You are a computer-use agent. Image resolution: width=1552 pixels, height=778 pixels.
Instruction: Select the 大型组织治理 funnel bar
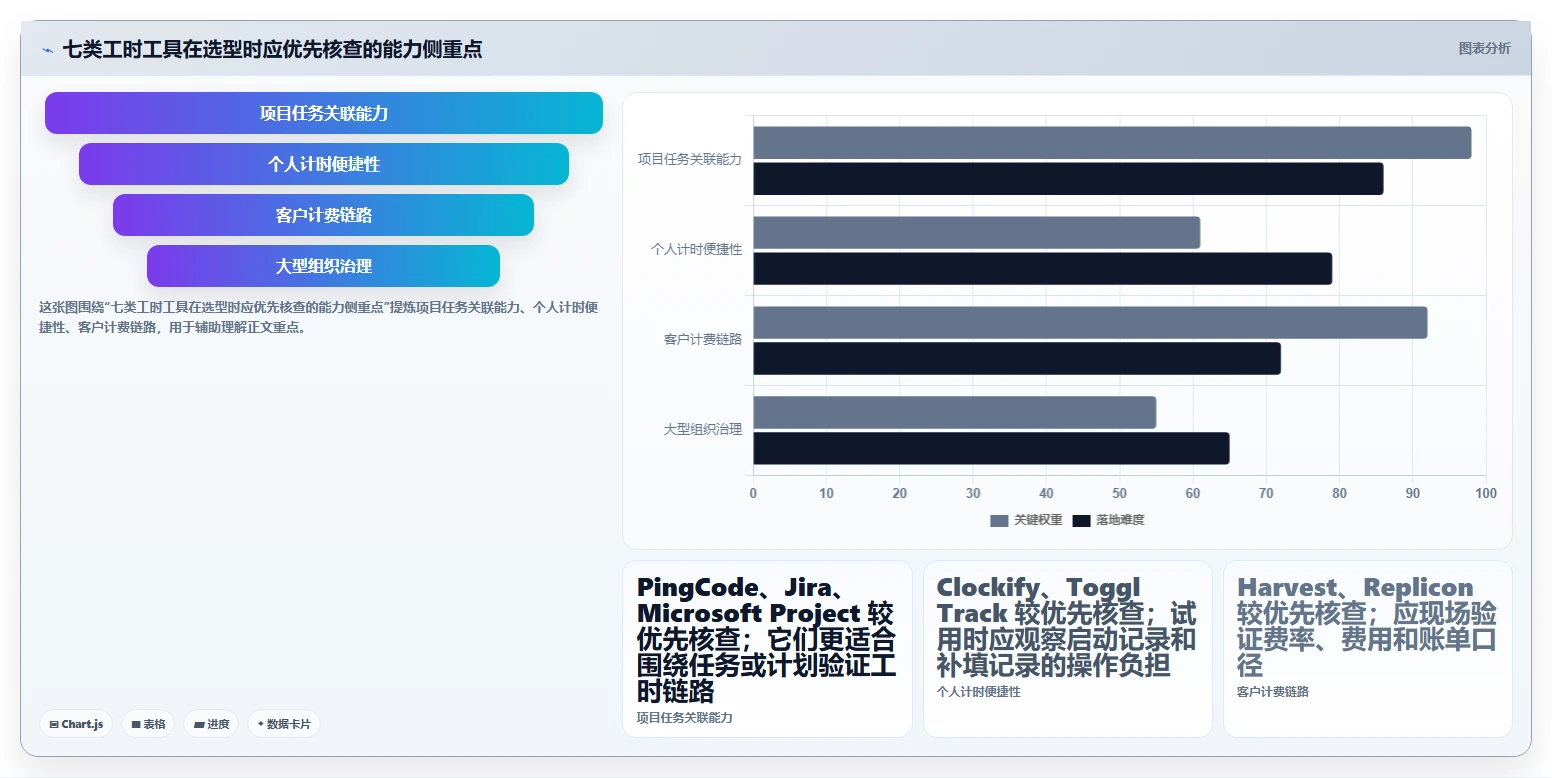click(x=324, y=266)
